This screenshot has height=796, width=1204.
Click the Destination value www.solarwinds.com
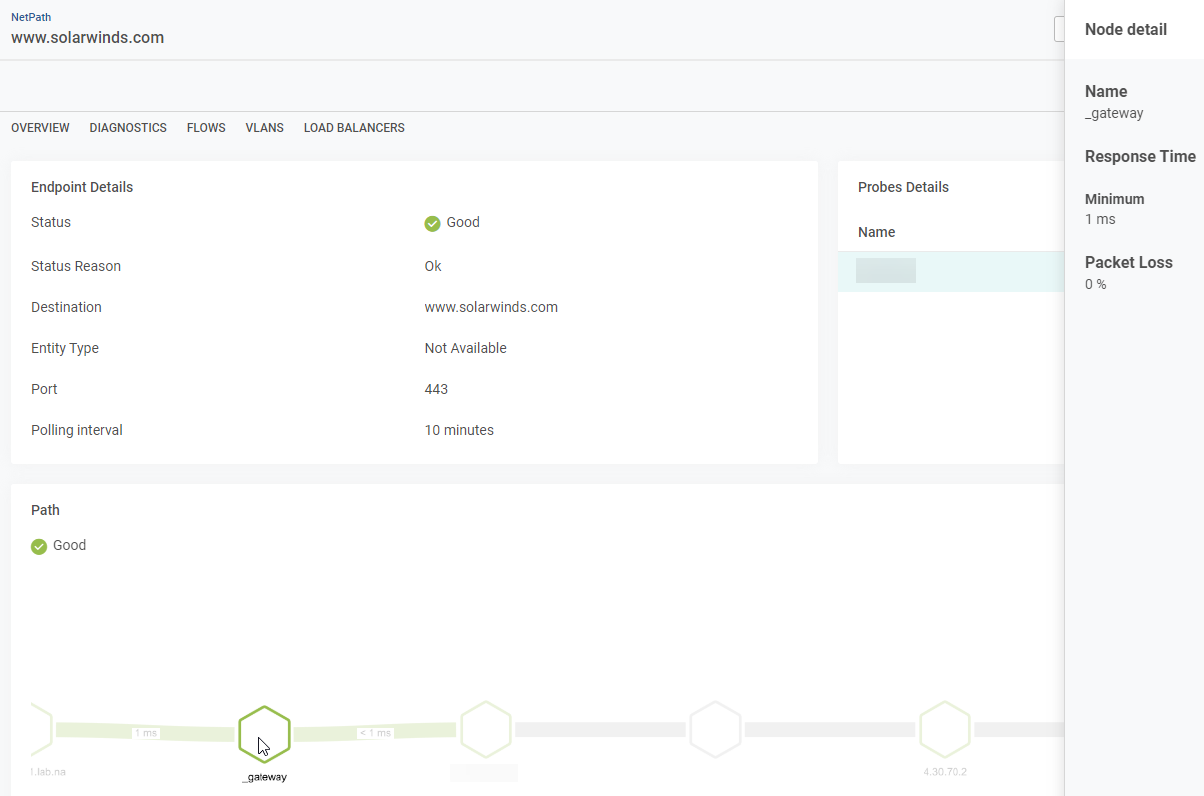[x=491, y=307]
